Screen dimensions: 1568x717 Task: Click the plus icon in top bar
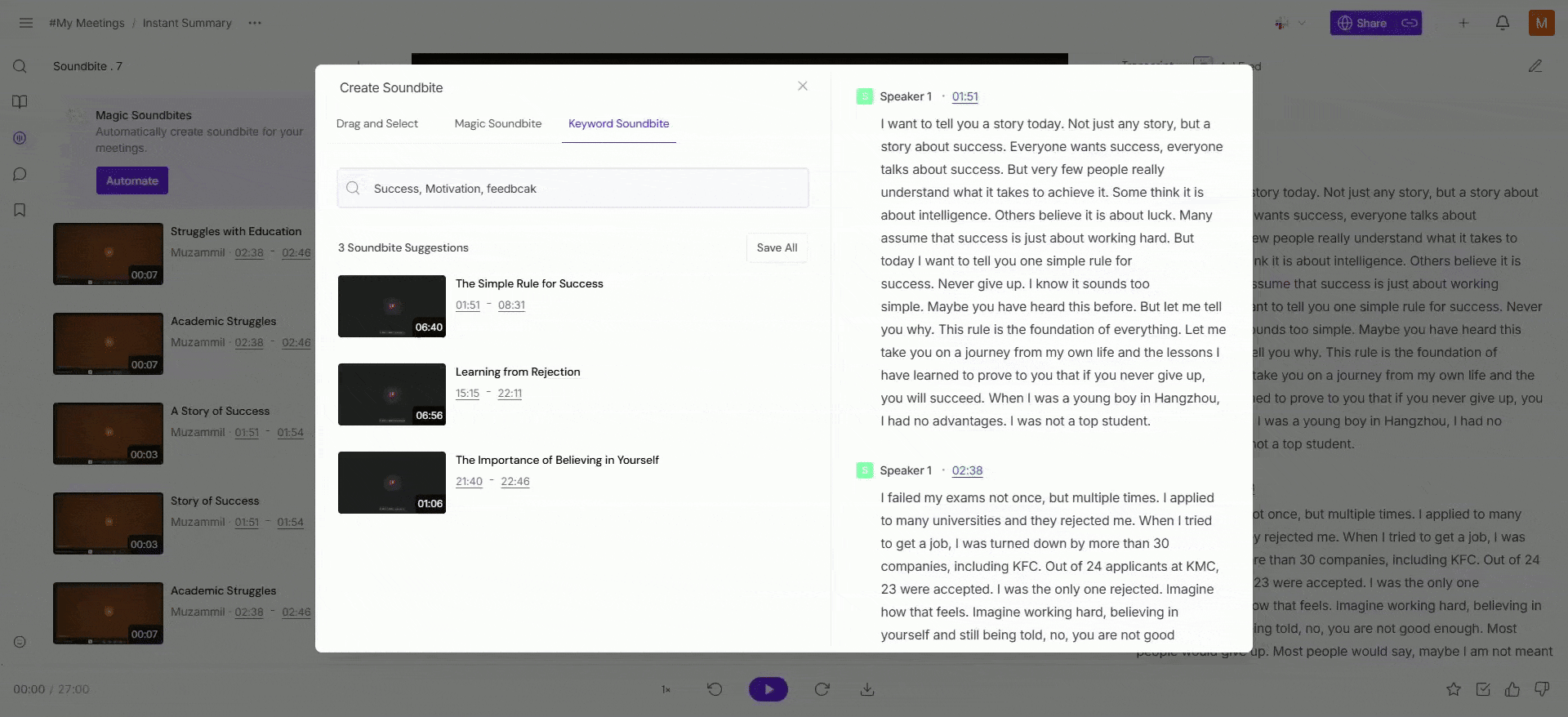tap(1463, 23)
